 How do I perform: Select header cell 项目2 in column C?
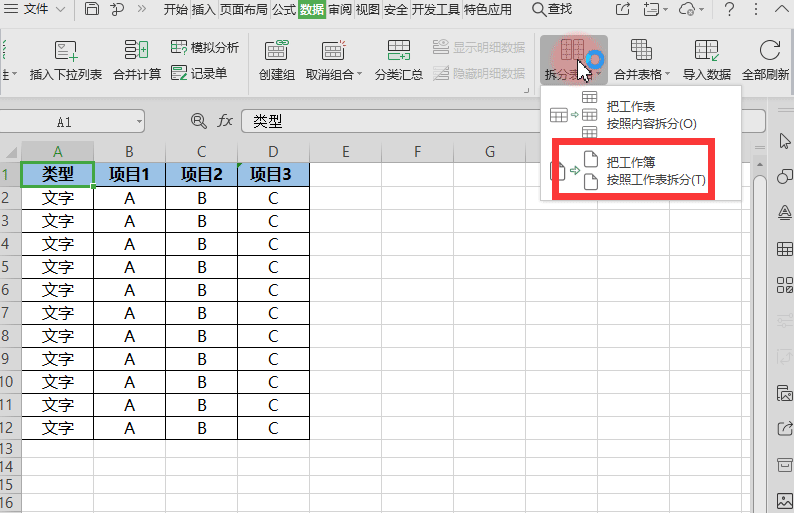[201, 174]
